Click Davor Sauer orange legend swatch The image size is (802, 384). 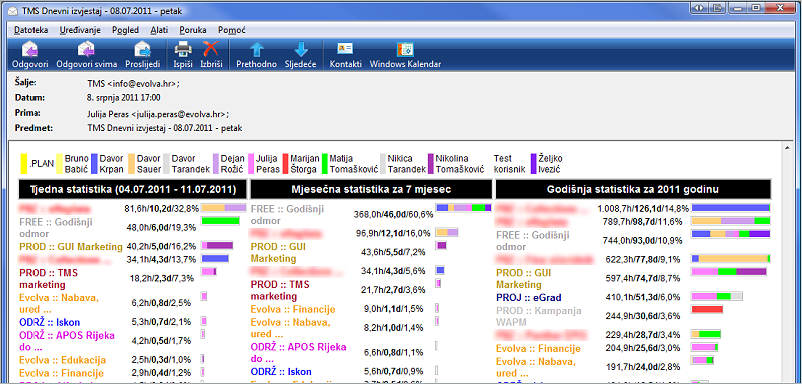pyautogui.click(x=131, y=164)
